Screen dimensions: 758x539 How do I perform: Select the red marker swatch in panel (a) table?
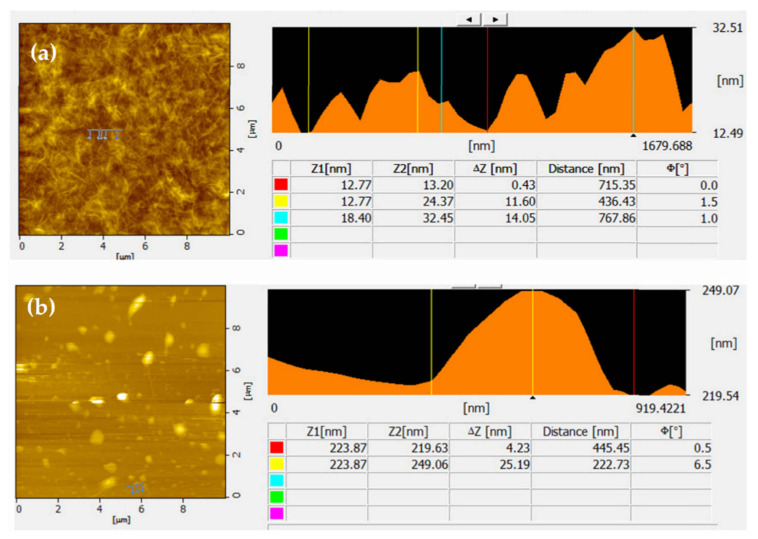pyautogui.click(x=280, y=185)
